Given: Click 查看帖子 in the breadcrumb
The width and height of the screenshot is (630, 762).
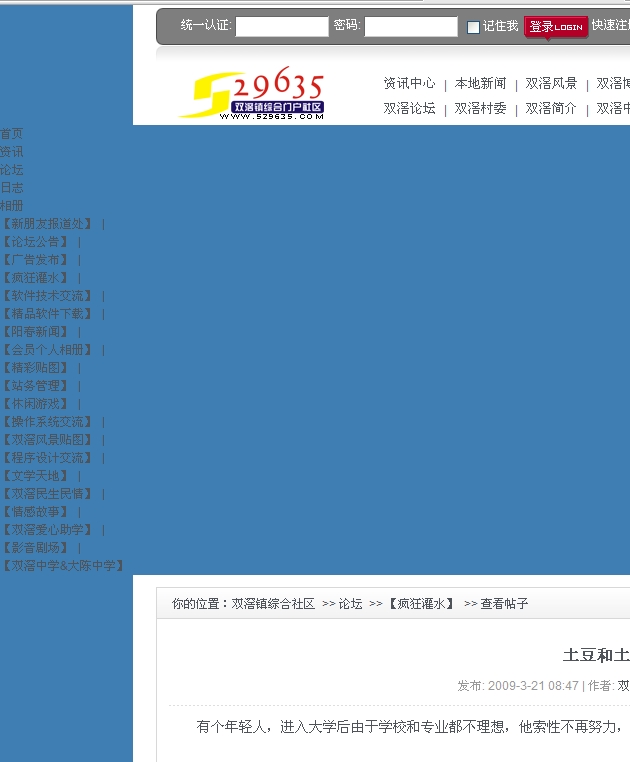Looking at the screenshot, I should [x=504, y=604].
